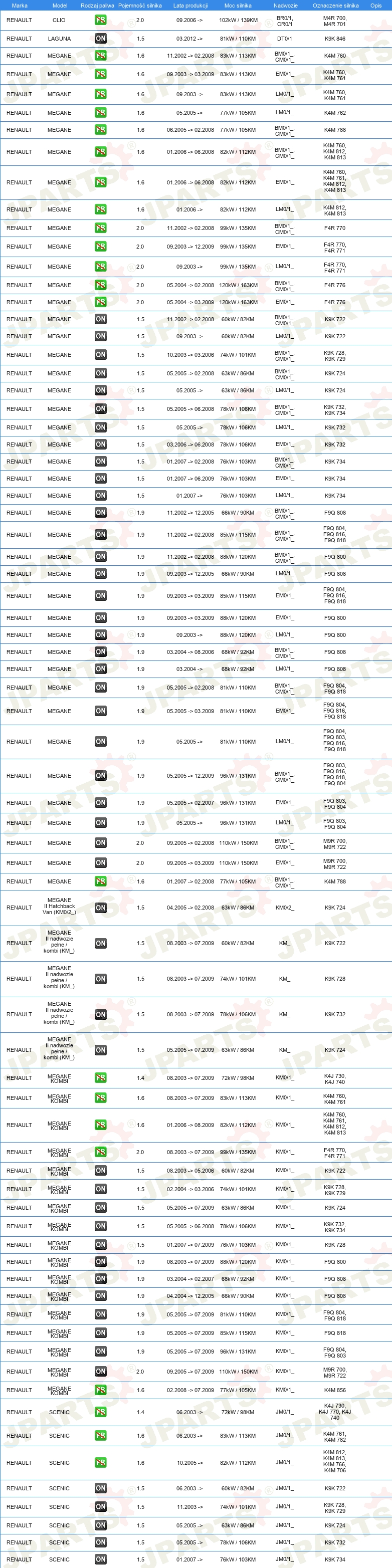
Task: Click the Marka column header
Action: coord(20,6)
